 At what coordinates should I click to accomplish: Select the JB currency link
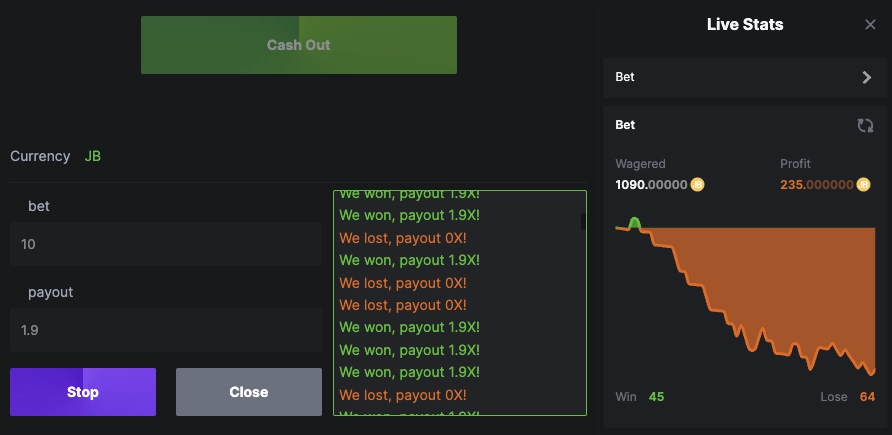pyautogui.click(x=93, y=156)
